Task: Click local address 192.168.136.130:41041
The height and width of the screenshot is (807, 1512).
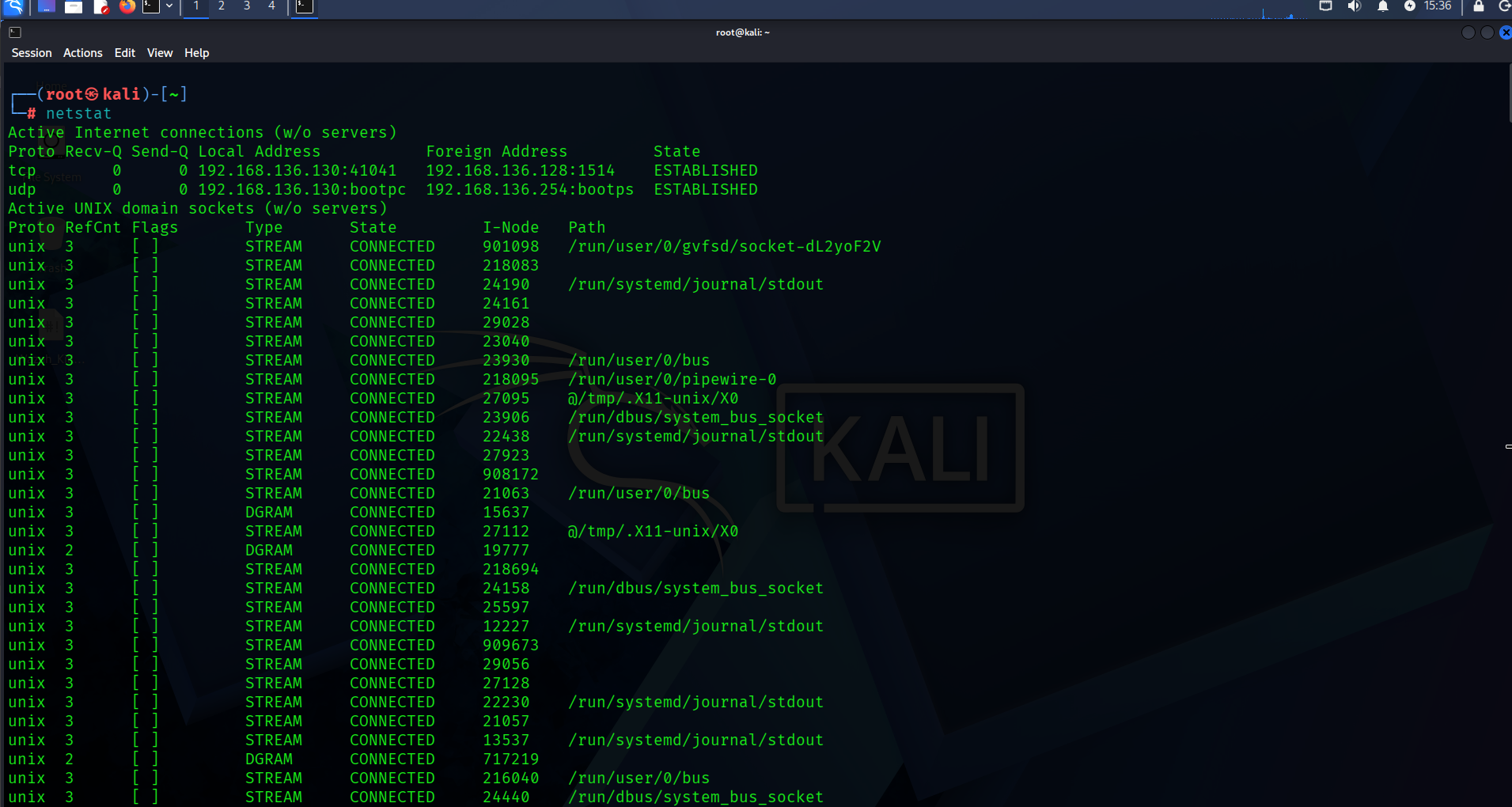Action: pyautogui.click(x=297, y=171)
